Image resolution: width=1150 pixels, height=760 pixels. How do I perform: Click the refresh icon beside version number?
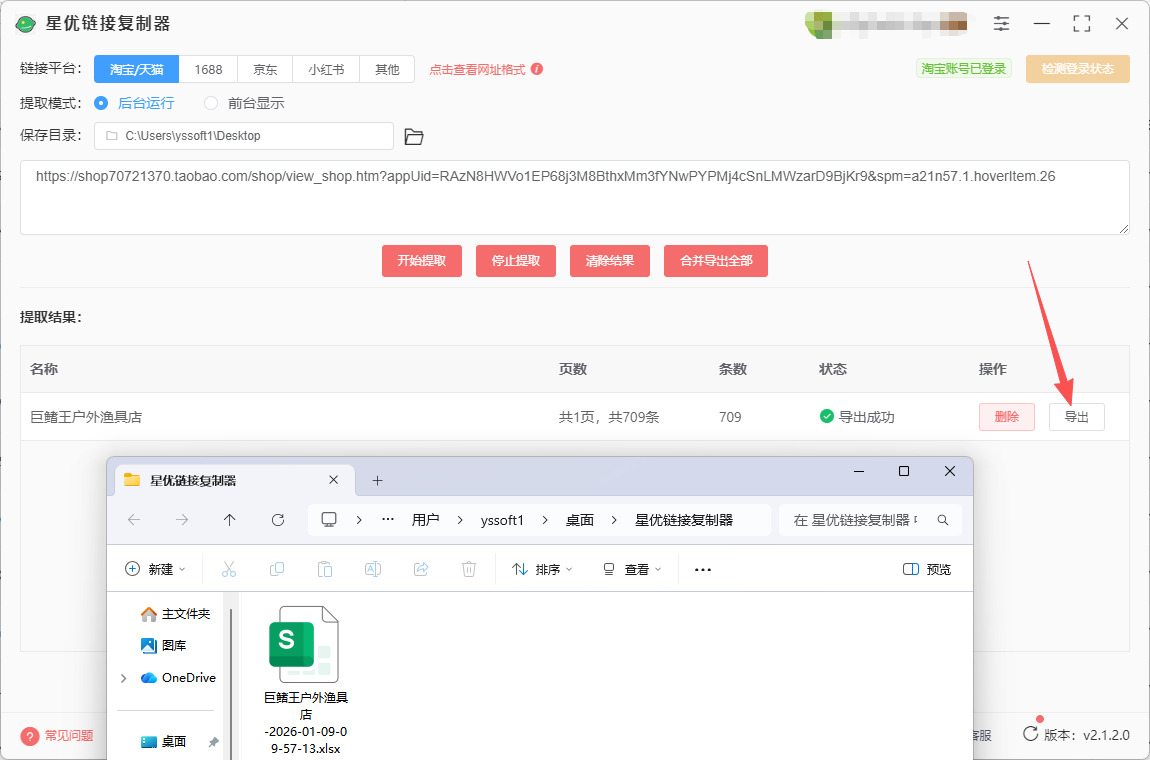(x=1030, y=734)
